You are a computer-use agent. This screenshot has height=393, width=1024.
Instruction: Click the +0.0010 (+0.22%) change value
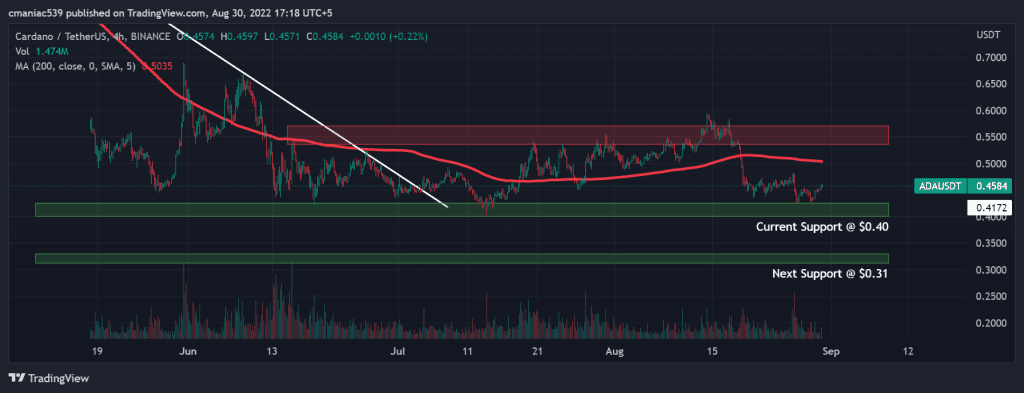(388, 37)
